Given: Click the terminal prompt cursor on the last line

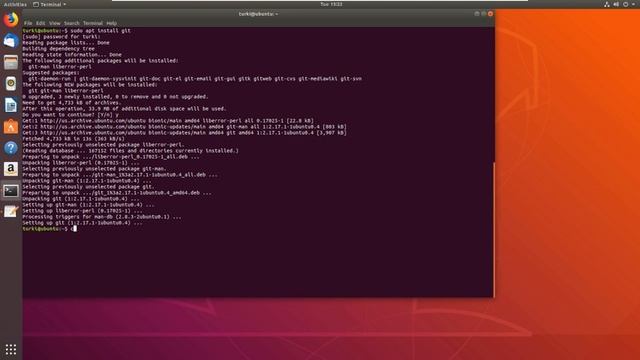Looking at the screenshot, I should (x=75, y=229).
